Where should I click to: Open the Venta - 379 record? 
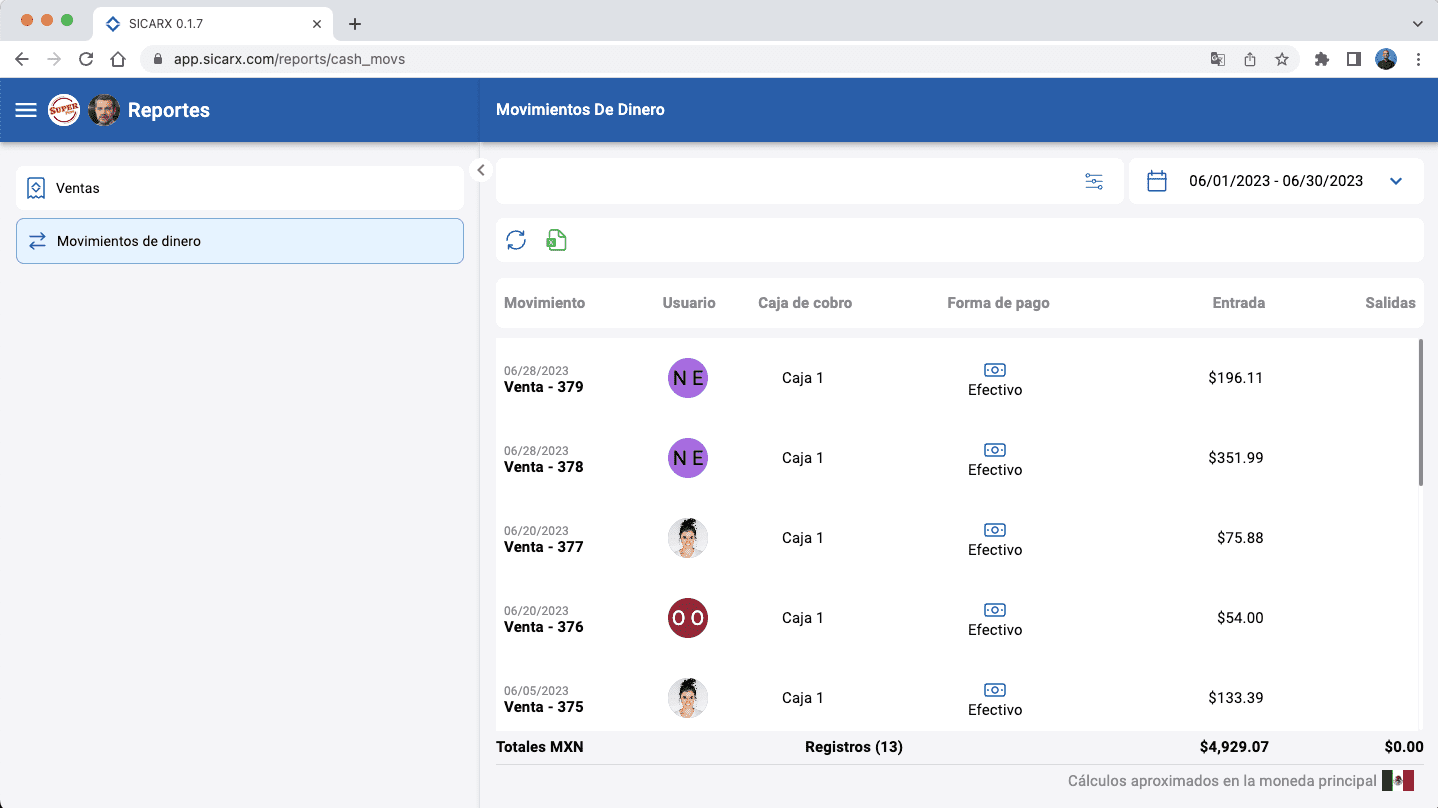(x=544, y=387)
